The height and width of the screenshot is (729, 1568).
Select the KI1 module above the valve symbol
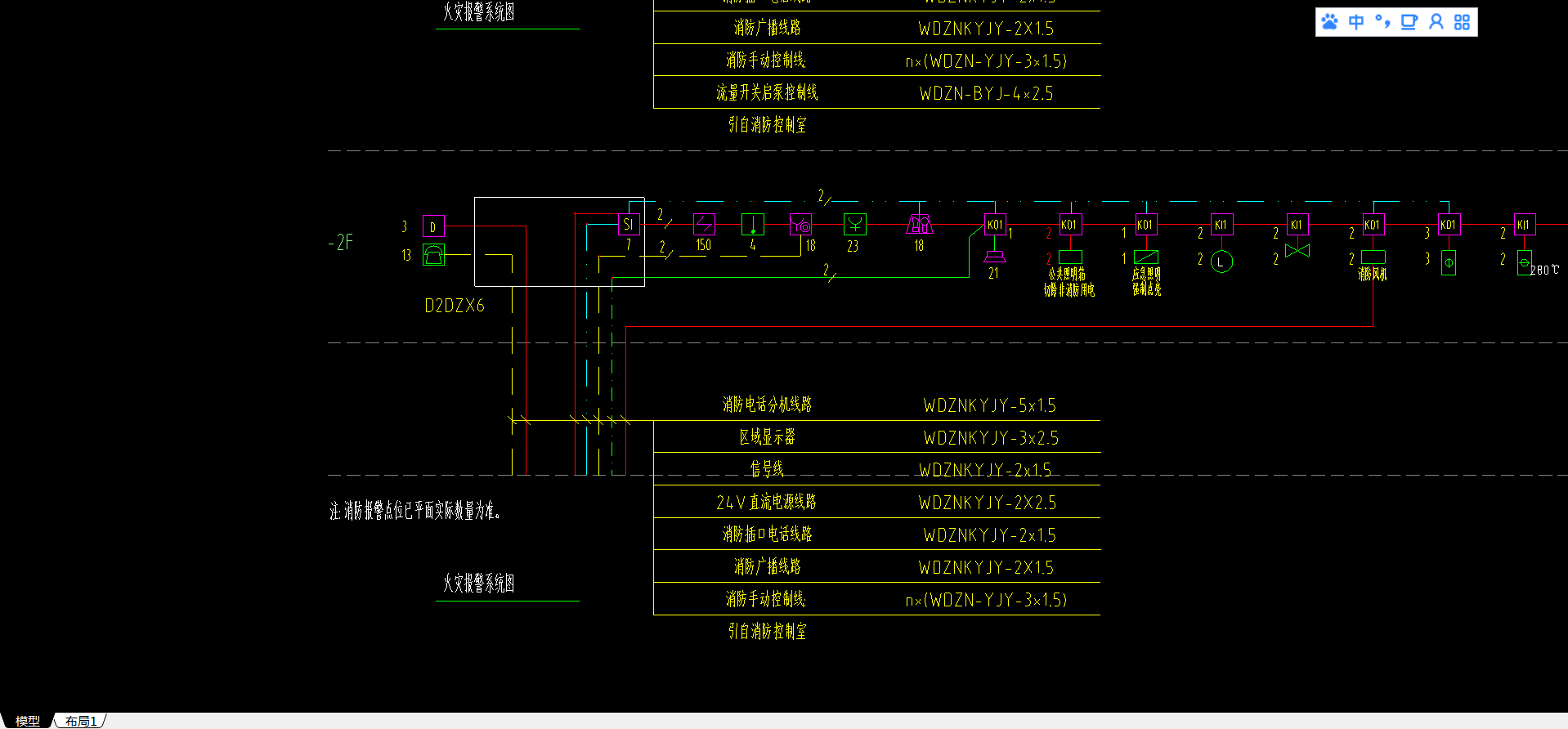pyautogui.click(x=1297, y=224)
